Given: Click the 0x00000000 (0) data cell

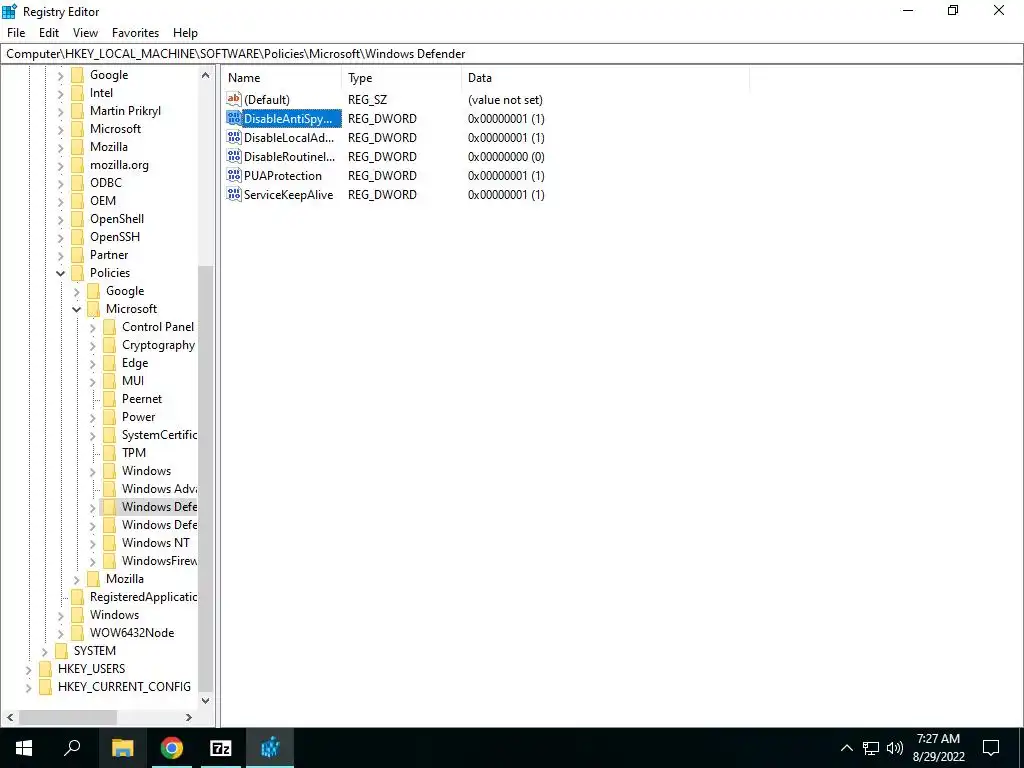Looking at the screenshot, I should tap(505, 157).
